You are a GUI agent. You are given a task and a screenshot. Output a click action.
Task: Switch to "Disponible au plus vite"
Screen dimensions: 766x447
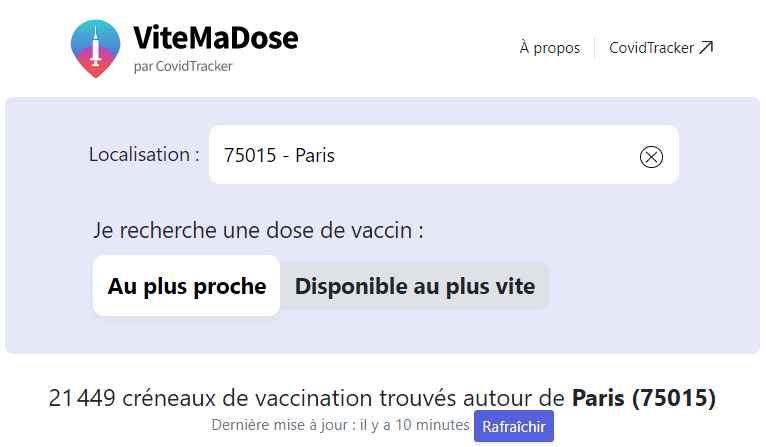tap(414, 287)
